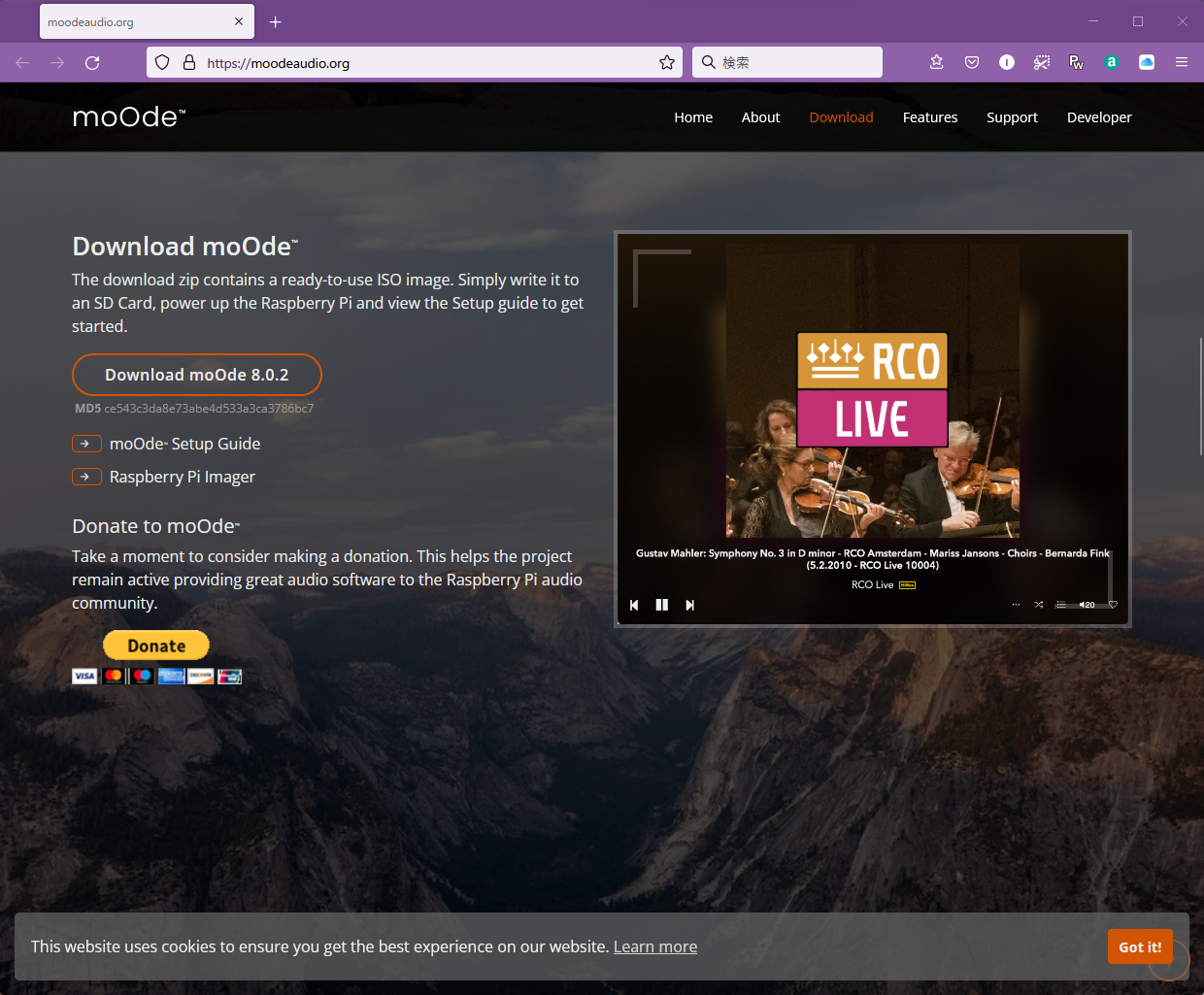1204x995 pixels.
Task: Pause playback in the player screenshot
Action: point(662,605)
